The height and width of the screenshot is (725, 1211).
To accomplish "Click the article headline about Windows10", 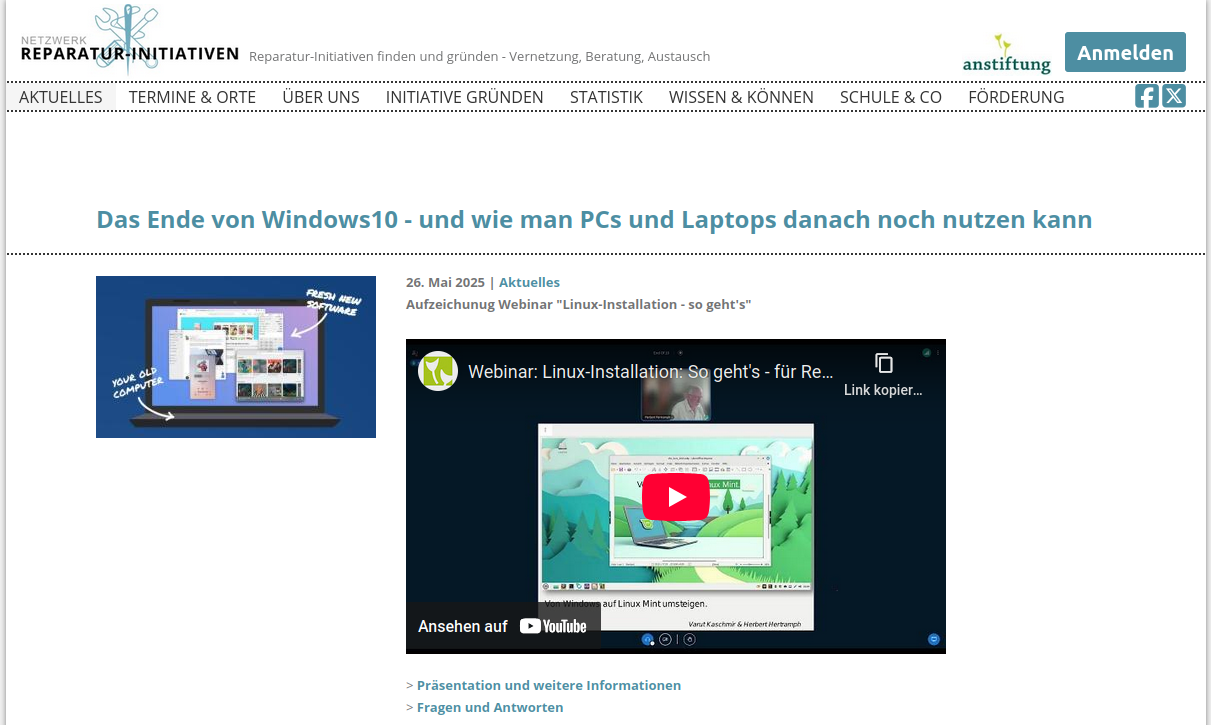I will (x=594, y=219).
